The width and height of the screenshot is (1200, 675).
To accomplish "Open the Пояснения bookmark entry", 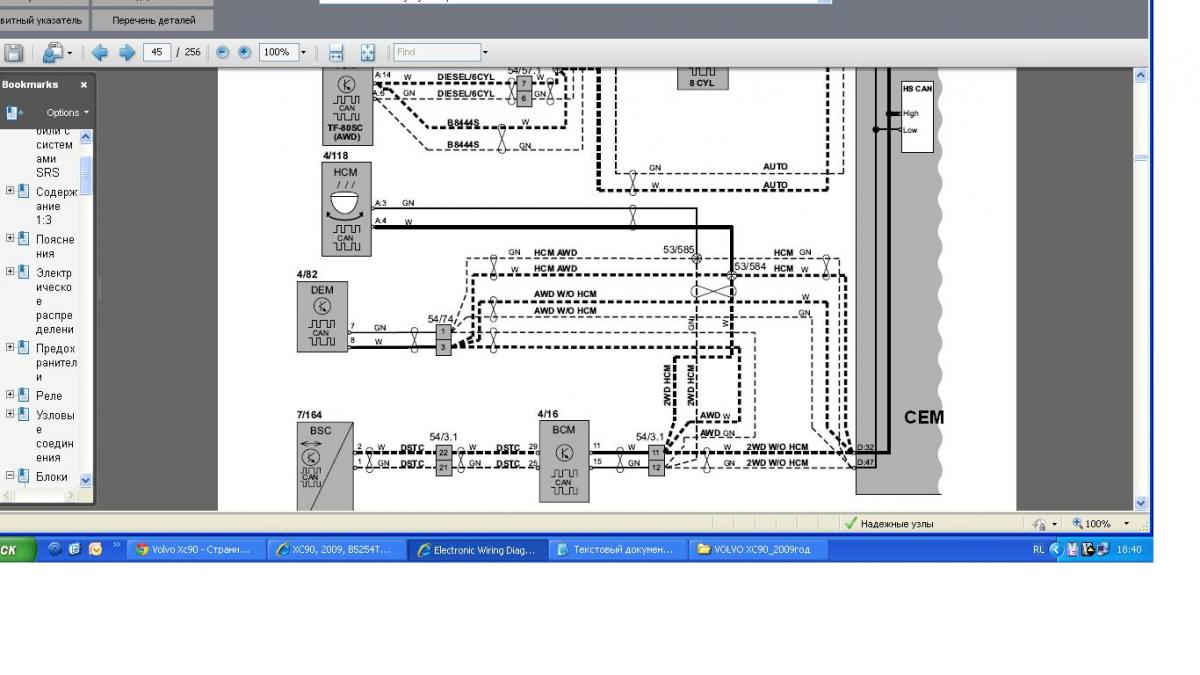I will (55, 246).
